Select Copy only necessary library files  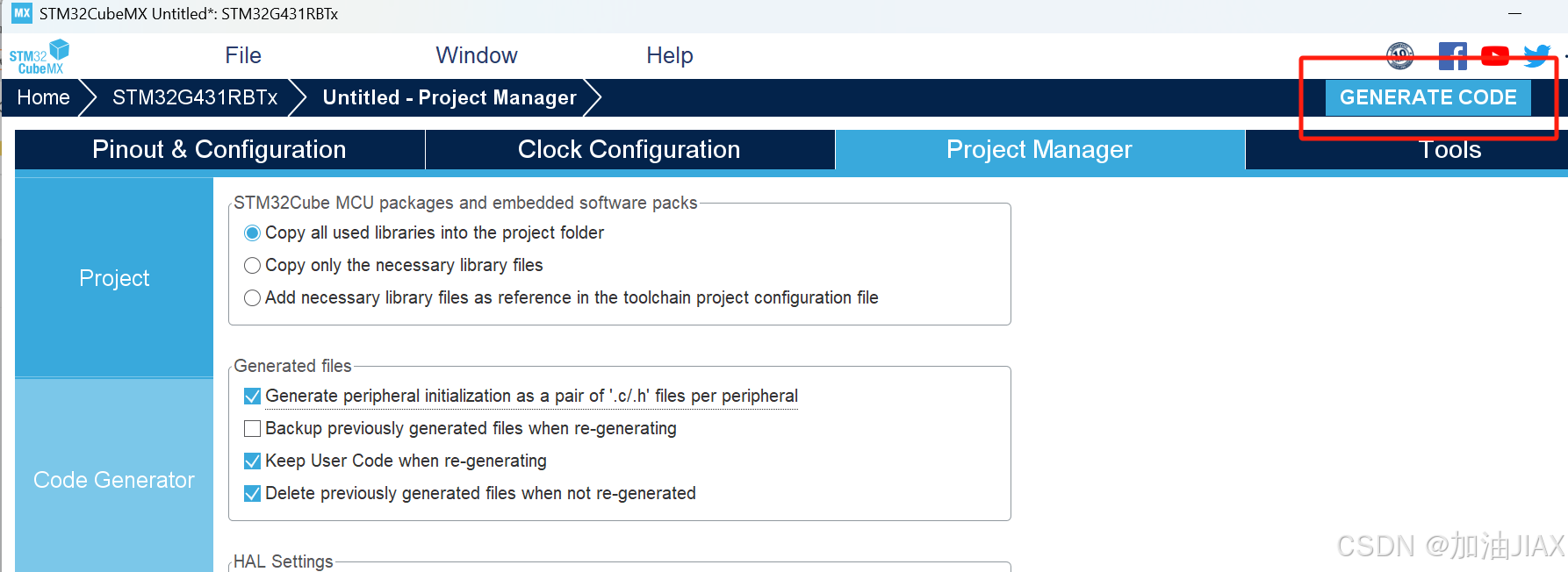(252, 265)
